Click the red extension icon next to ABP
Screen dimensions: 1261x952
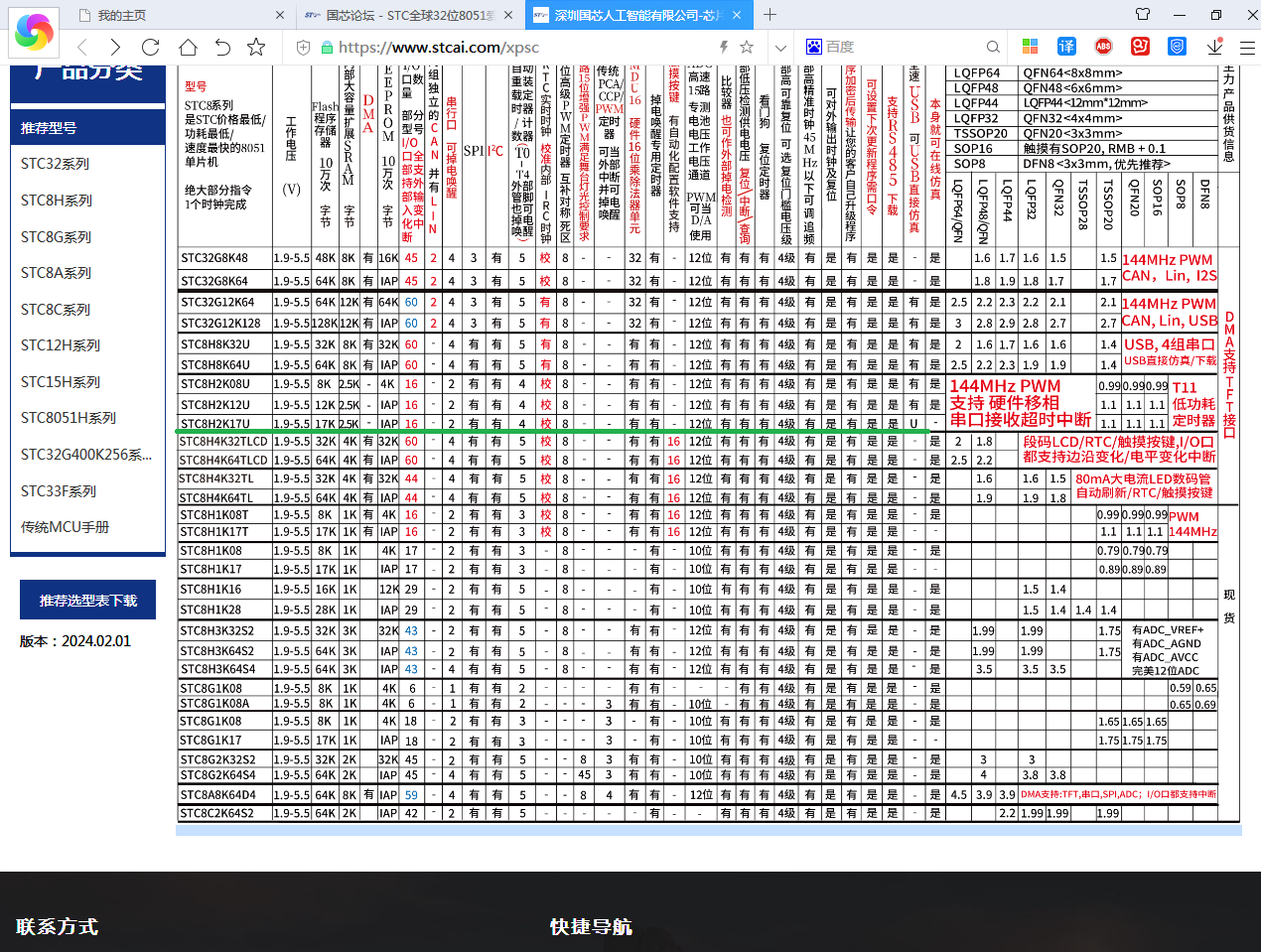tap(1140, 47)
